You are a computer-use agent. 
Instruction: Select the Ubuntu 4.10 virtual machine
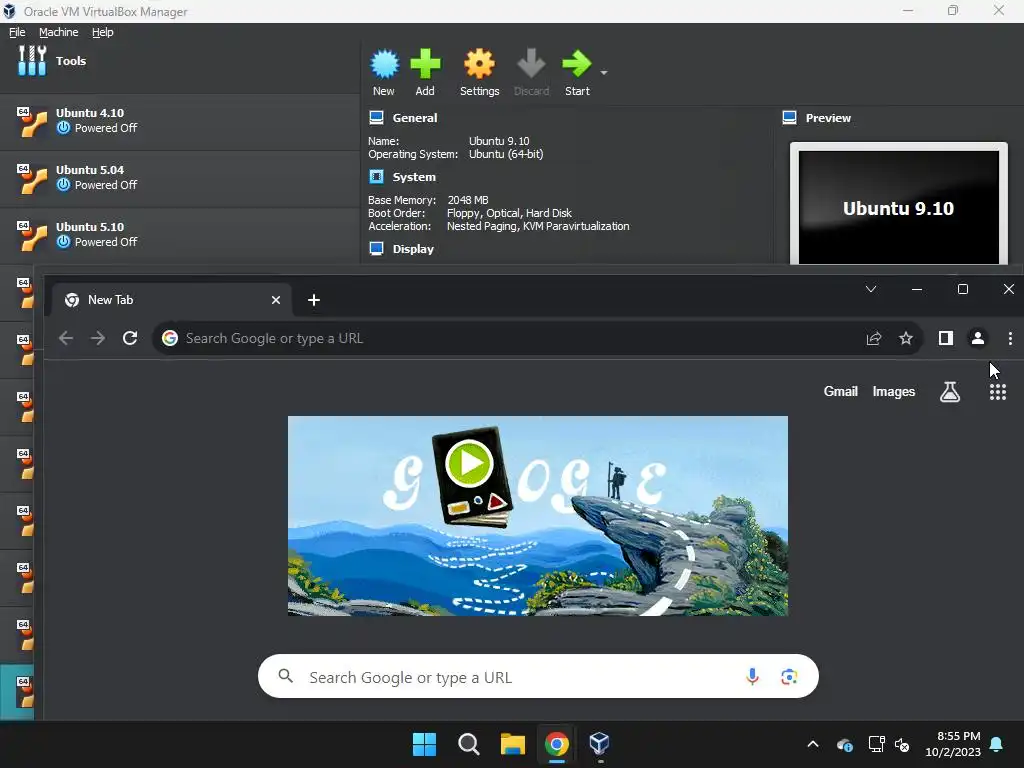click(x=180, y=121)
